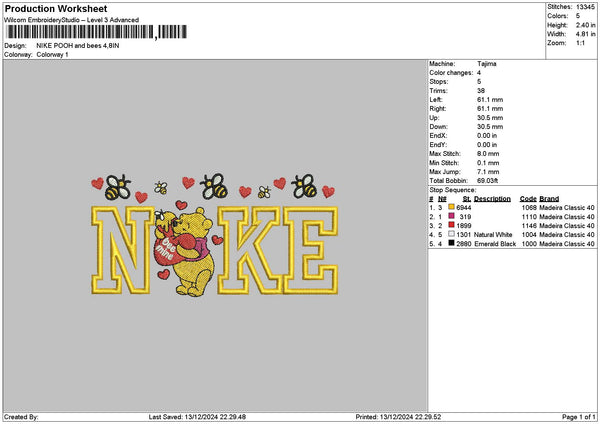Click the 'Natural White' description
Image resolution: width=600 pixels, height=424 pixels.
click(493, 235)
